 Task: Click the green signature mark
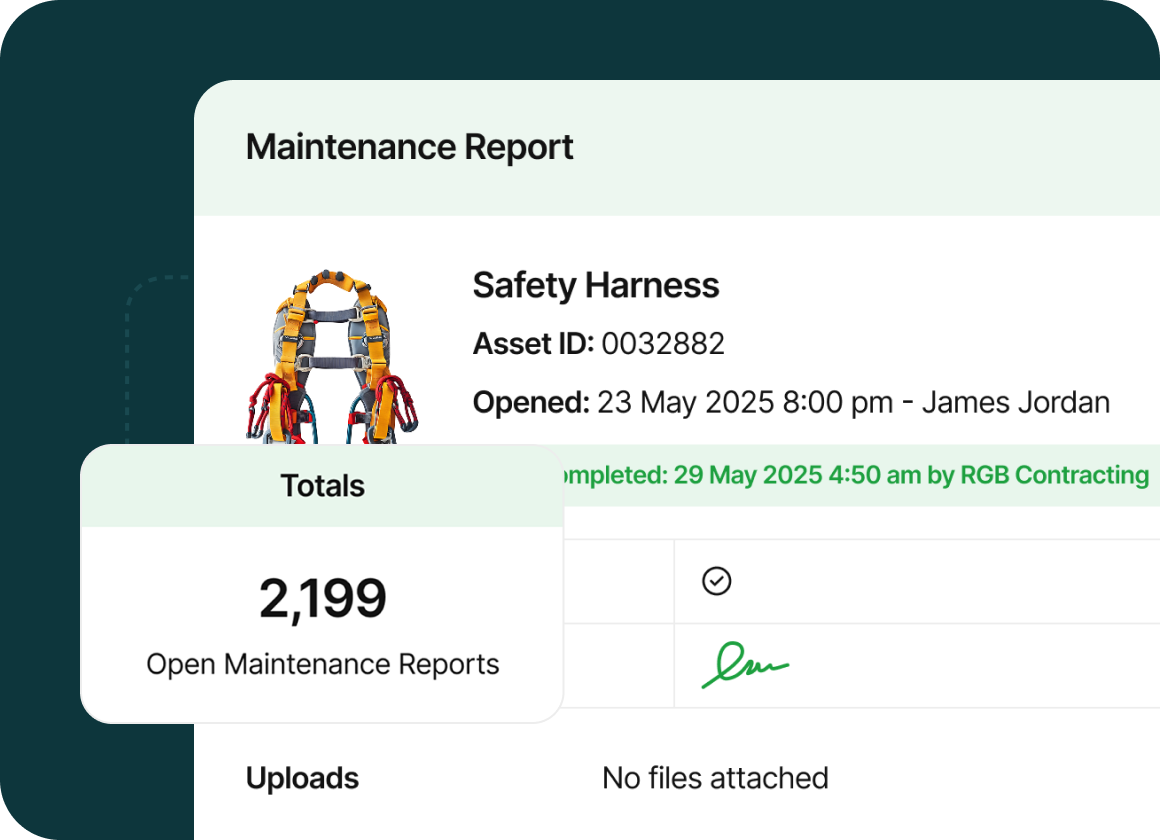click(x=744, y=664)
